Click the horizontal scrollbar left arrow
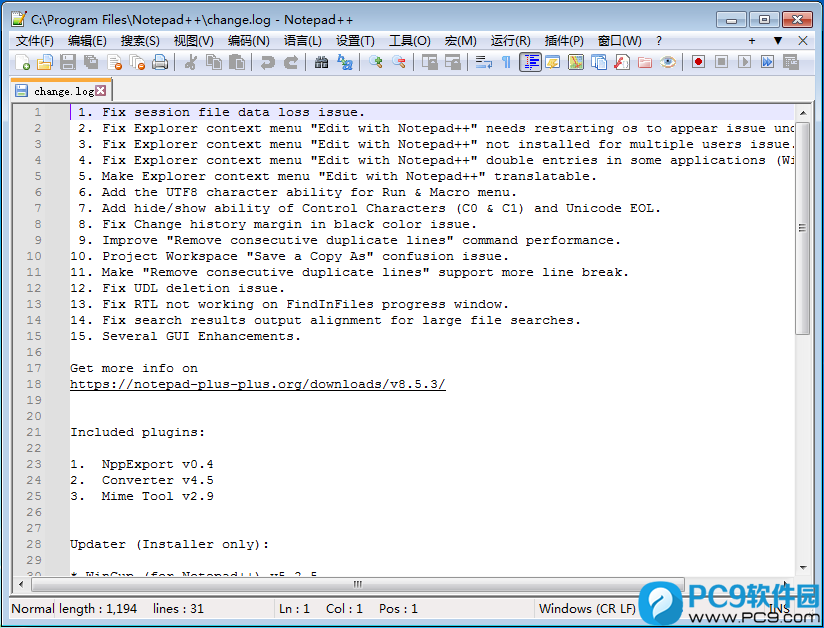The image size is (824, 628). pyautogui.click(x=21, y=584)
